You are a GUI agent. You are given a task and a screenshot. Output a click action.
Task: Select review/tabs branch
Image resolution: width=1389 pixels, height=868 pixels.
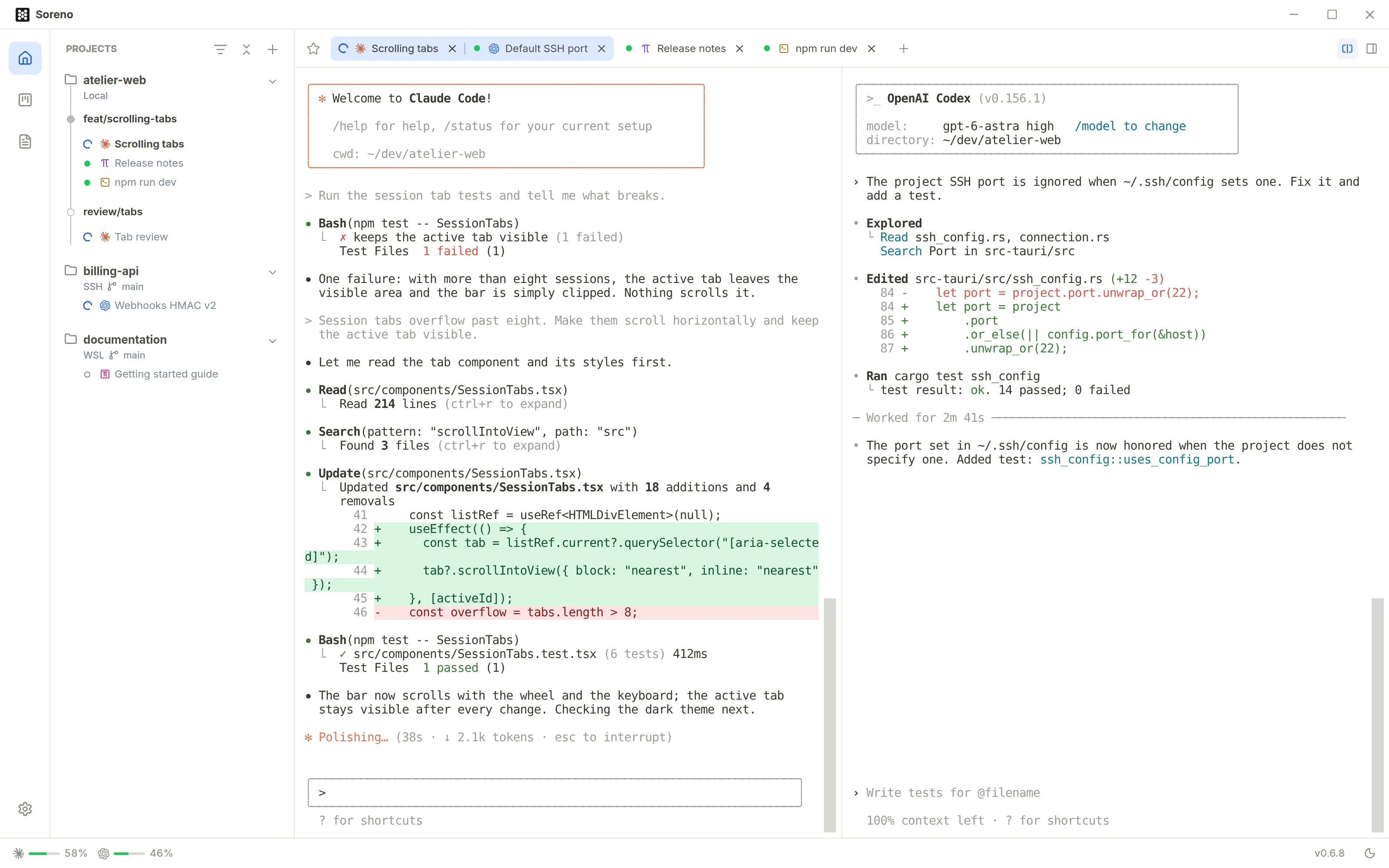click(x=112, y=212)
